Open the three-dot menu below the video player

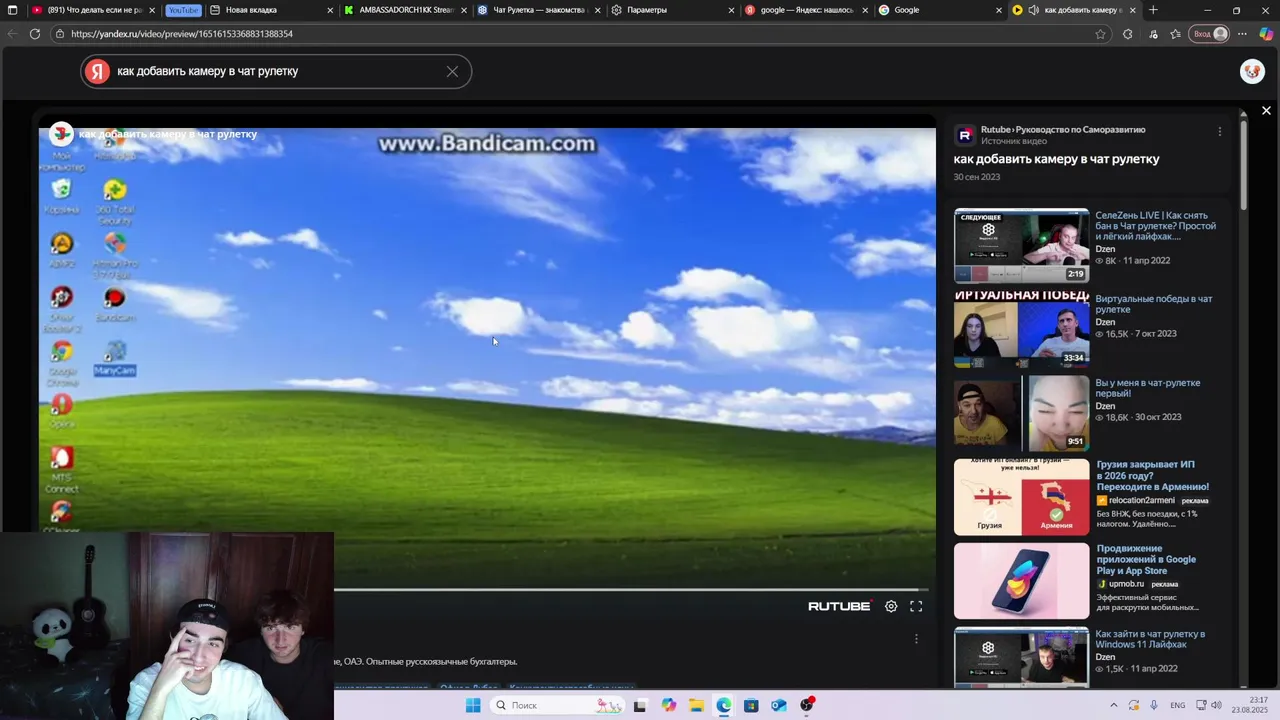tap(916, 639)
